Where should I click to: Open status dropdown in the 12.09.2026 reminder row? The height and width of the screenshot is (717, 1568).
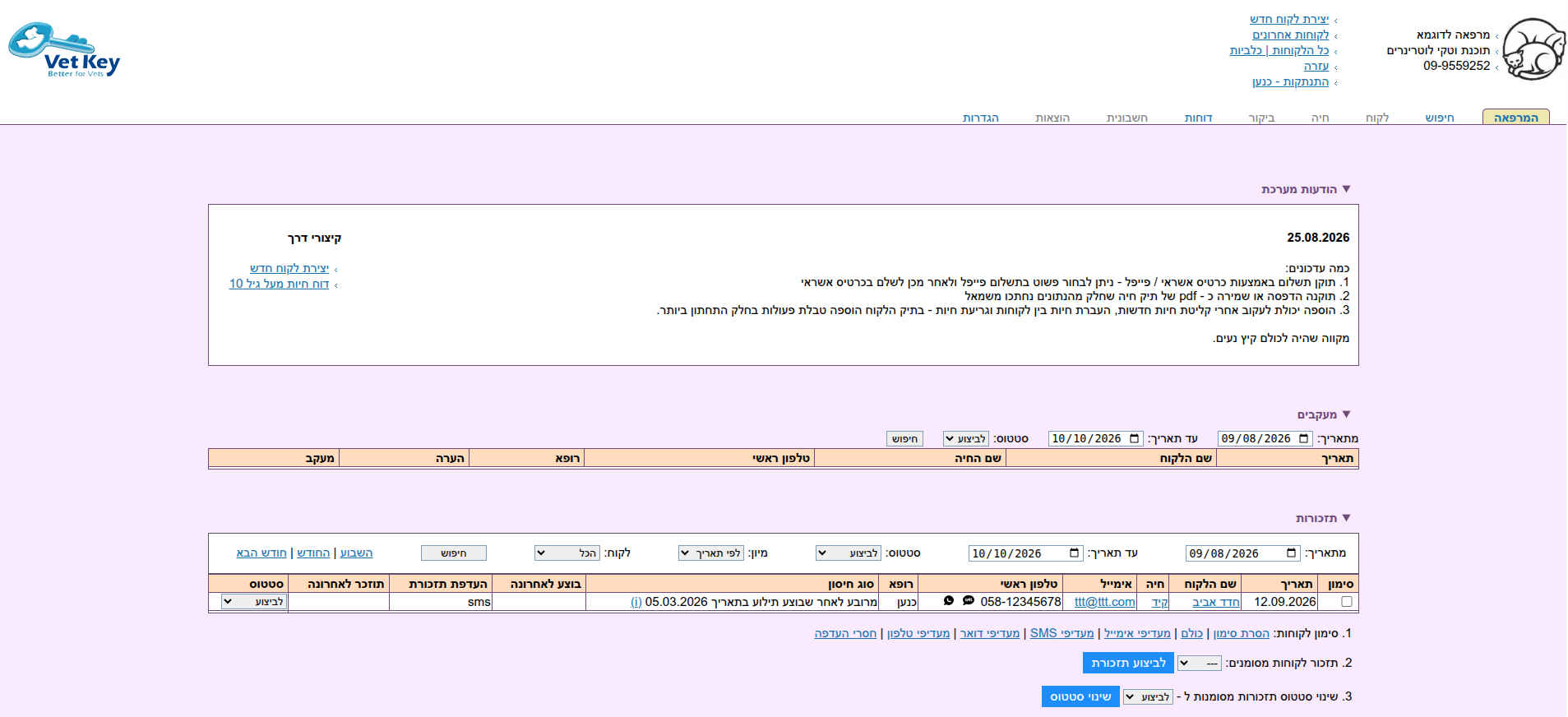254,602
